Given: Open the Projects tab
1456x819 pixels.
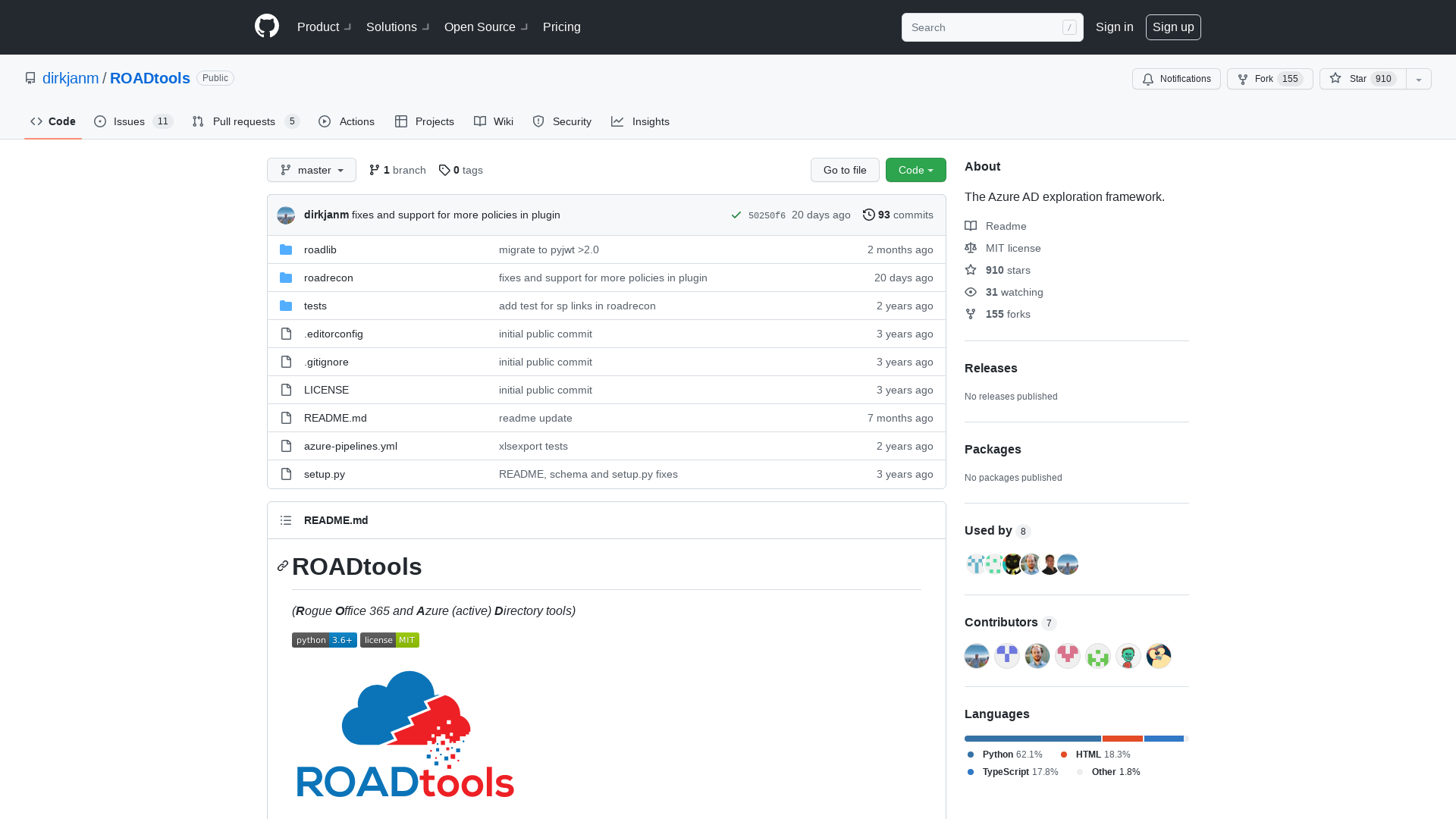Looking at the screenshot, I should (425, 121).
